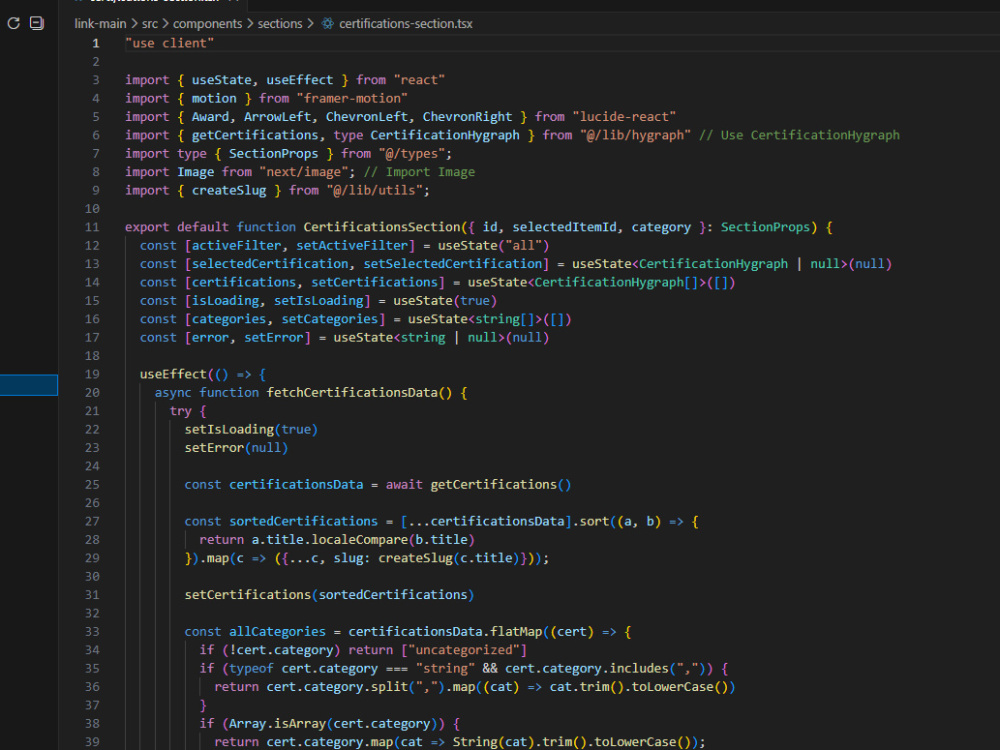Click the "// Import Image" comment
Screen dimensions: 1000x750
pos(419,172)
